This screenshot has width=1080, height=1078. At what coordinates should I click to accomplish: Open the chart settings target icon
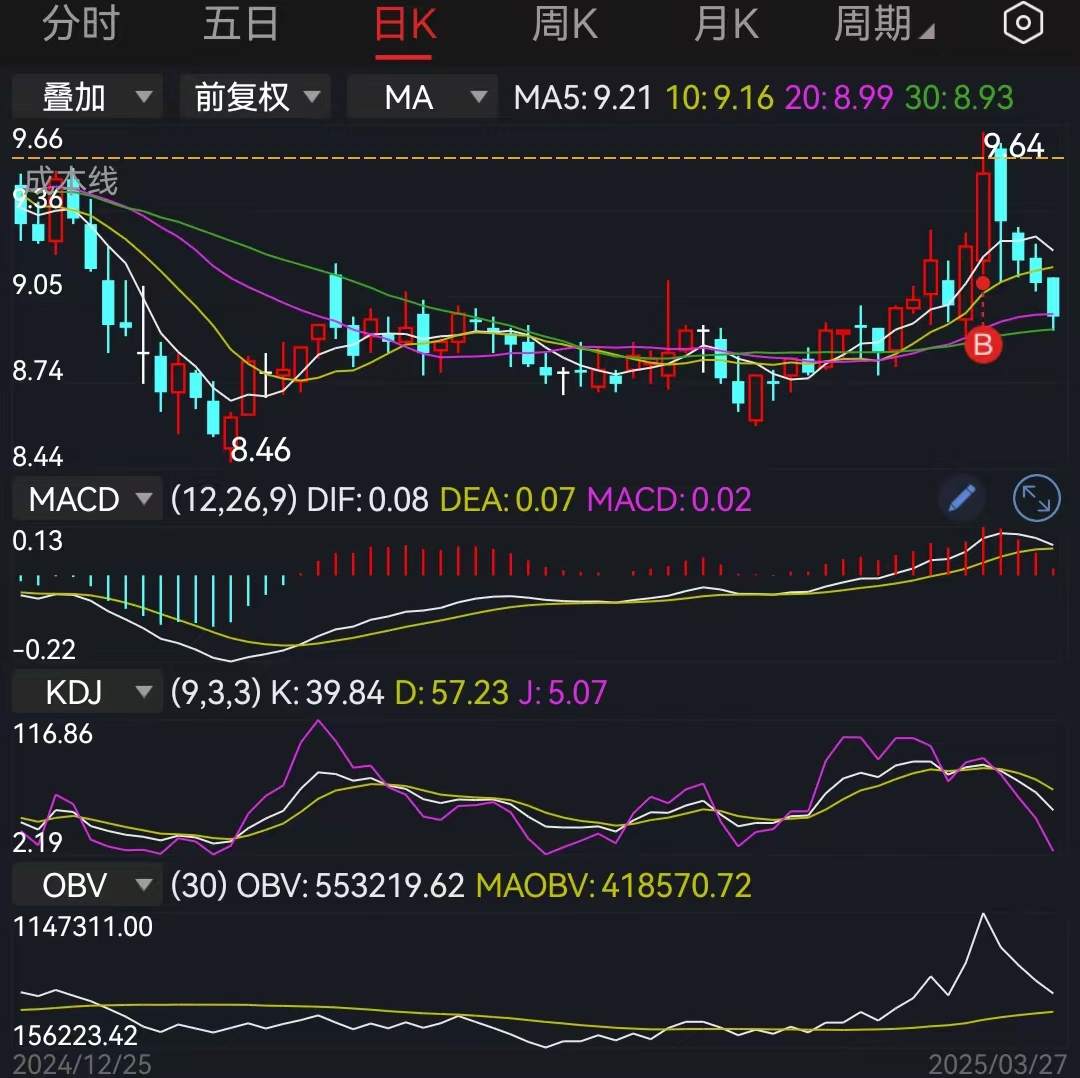click(1023, 22)
